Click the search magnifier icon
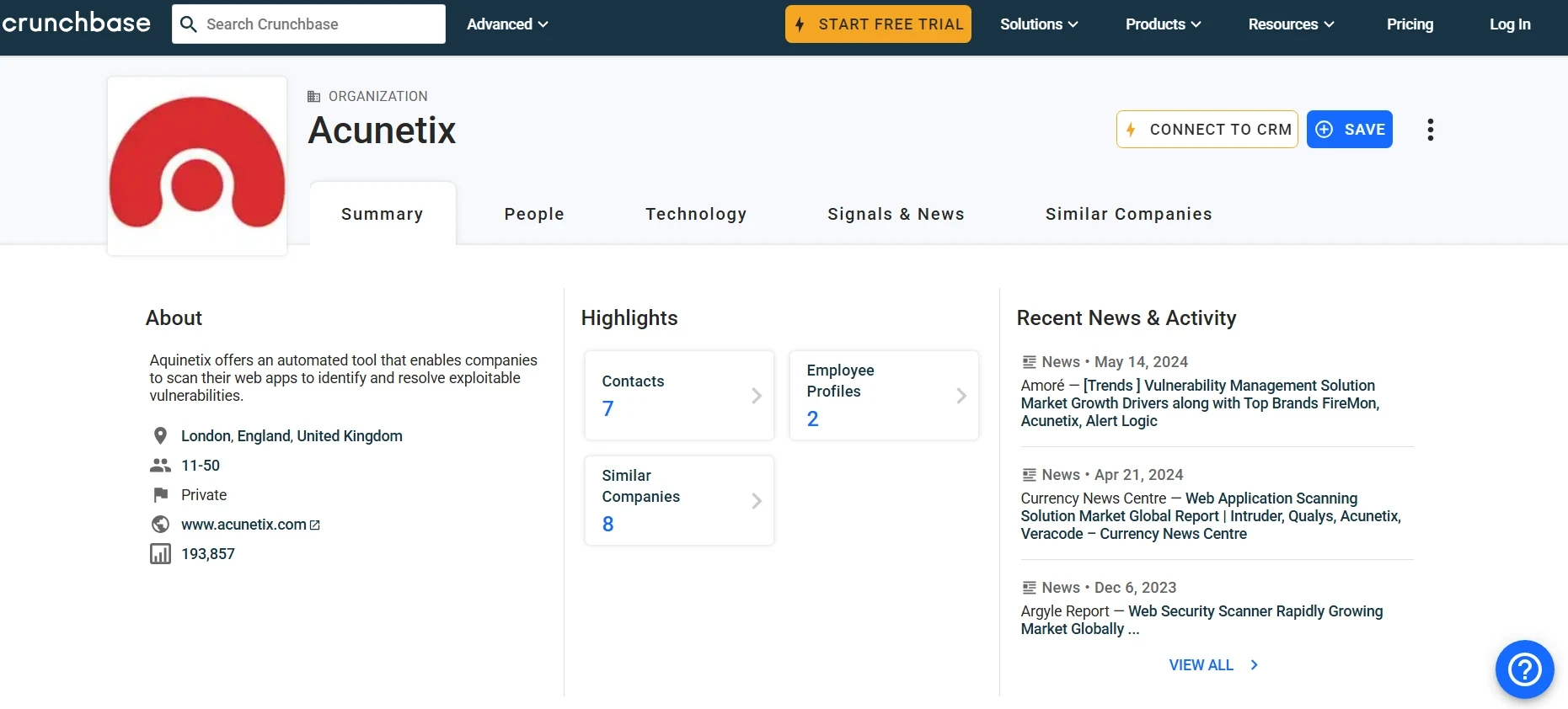The image size is (1568, 709). 189,24
